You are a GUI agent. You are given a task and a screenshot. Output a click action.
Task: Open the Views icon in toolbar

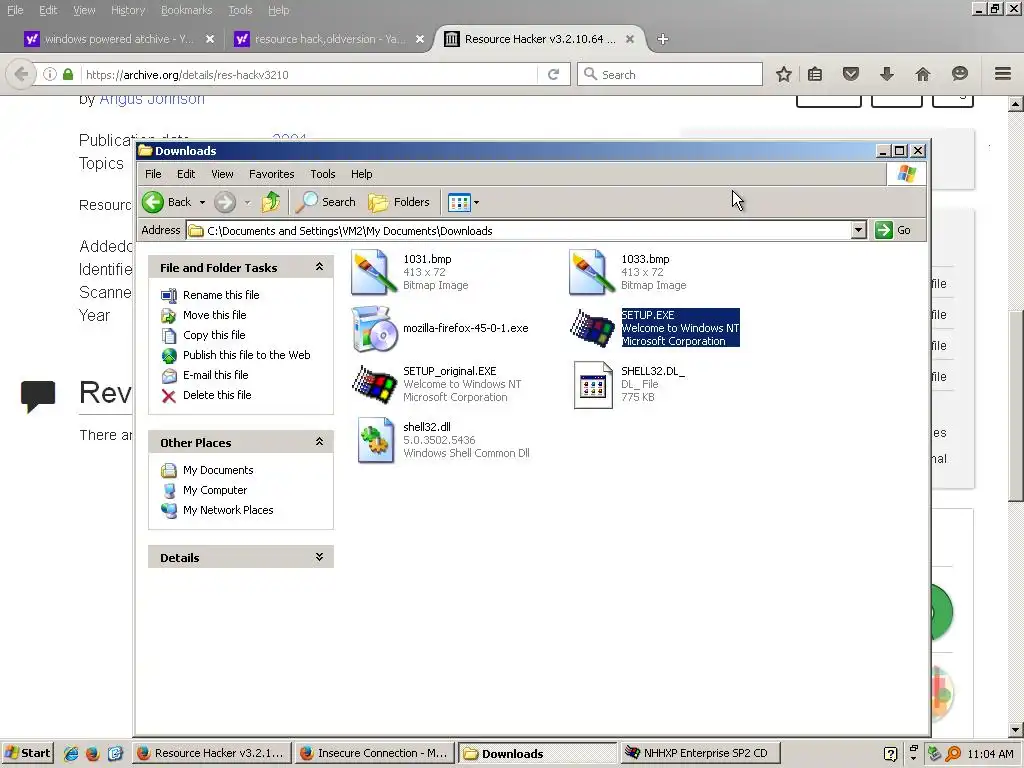tap(459, 202)
